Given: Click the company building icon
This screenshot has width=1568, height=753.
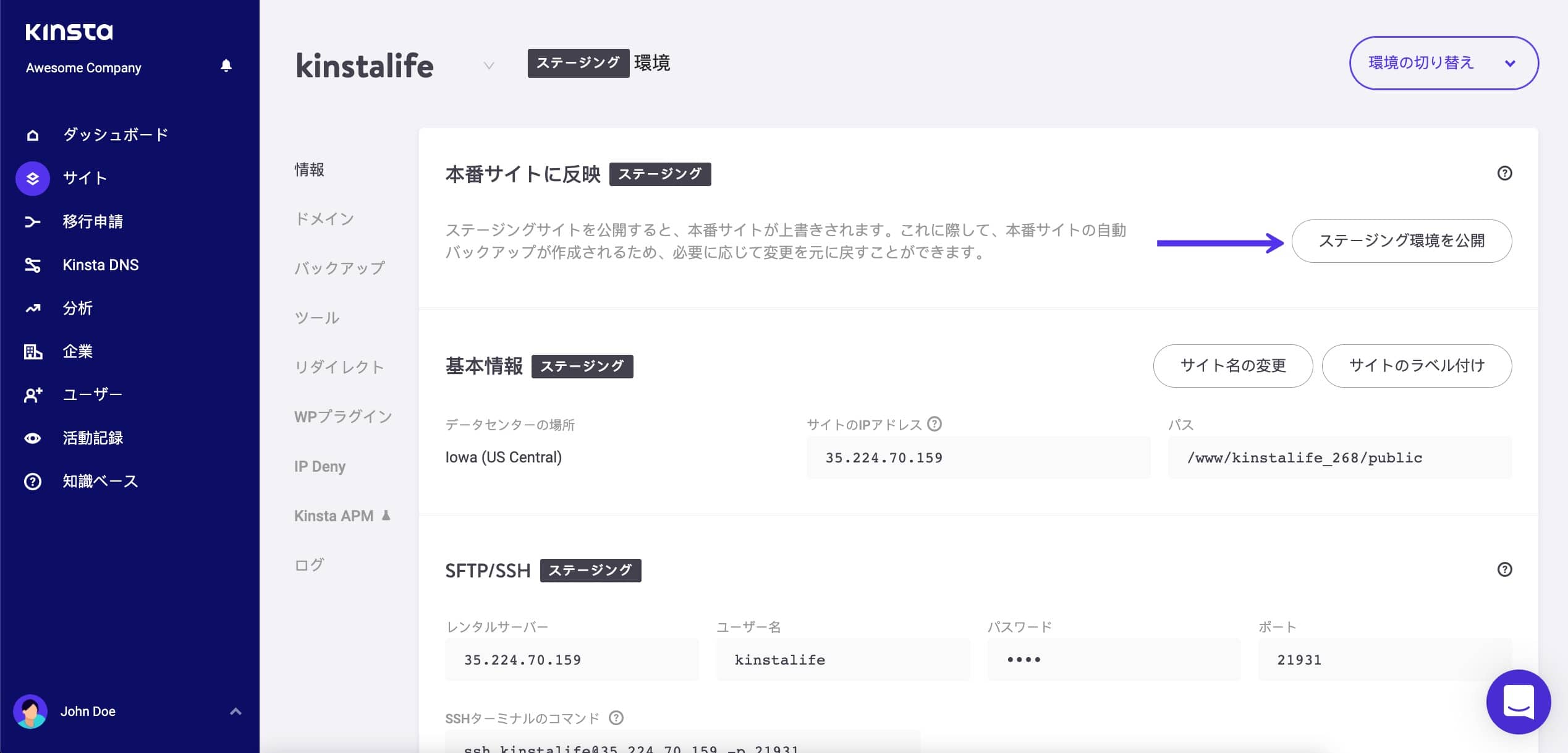Looking at the screenshot, I should click(33, 352).
